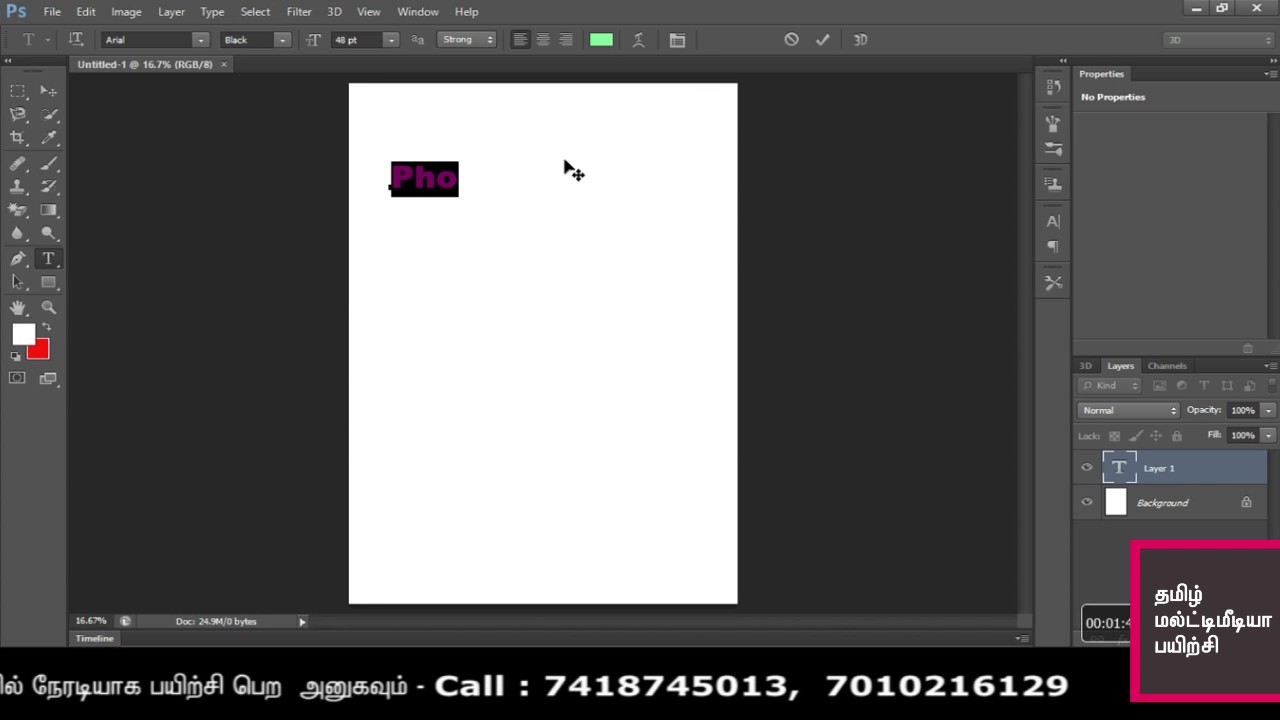1280x720 pixels.
Task: Open the 48 pt font size dropdown
Action: coord(391,40)
